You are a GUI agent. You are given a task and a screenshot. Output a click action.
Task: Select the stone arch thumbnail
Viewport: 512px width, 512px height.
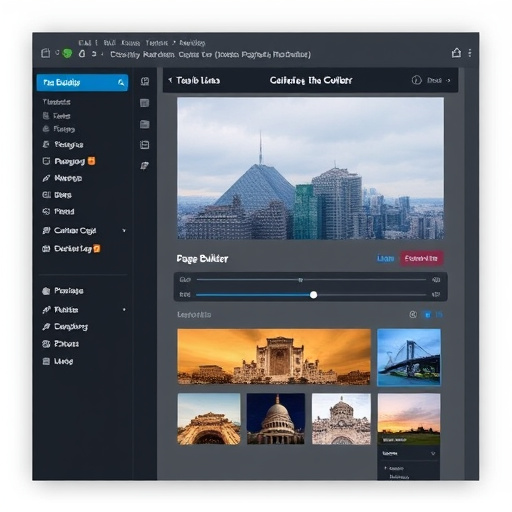click(209, 419)
